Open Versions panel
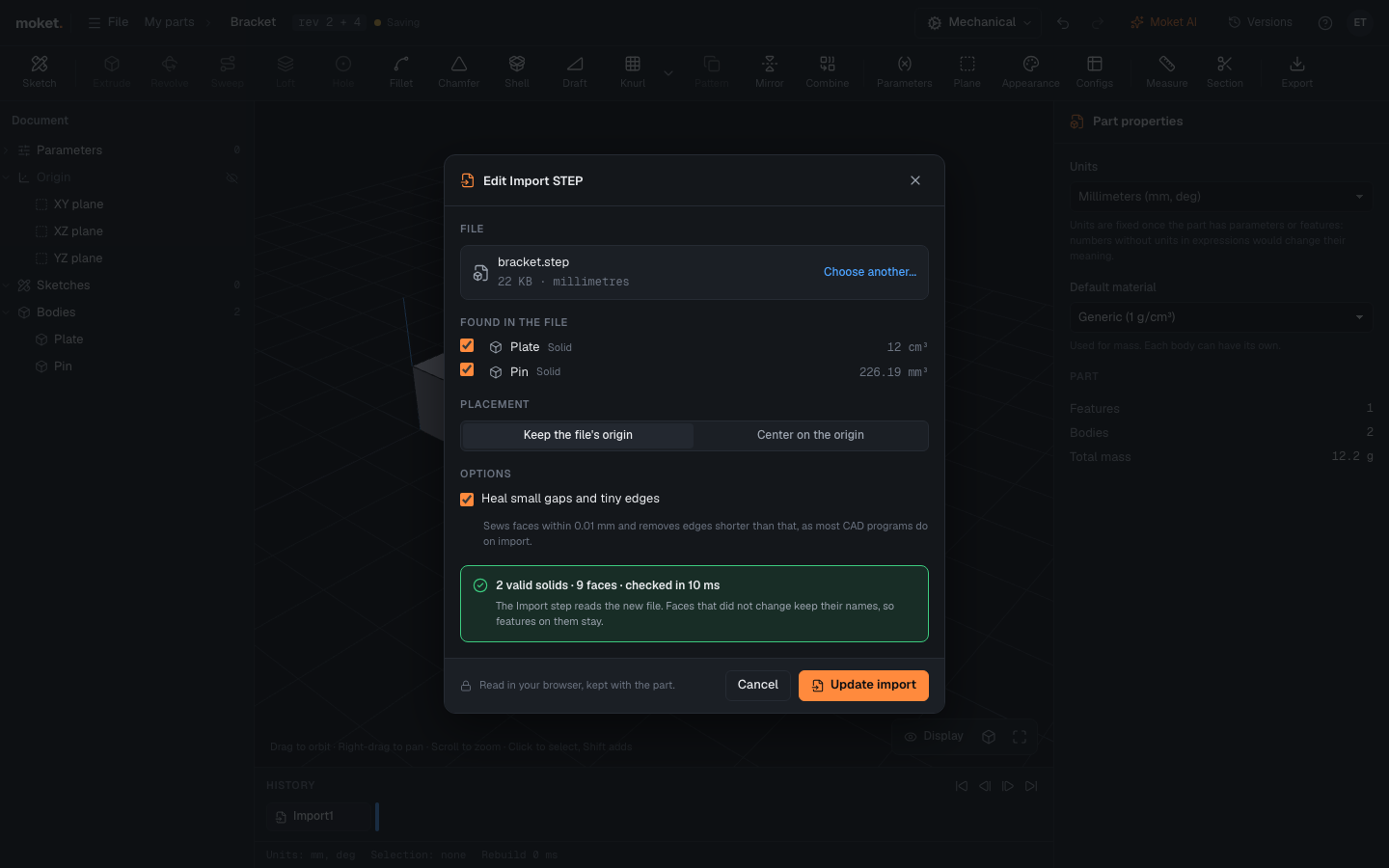Viewport: 1389px width, 868px height. pos(1260,22)
